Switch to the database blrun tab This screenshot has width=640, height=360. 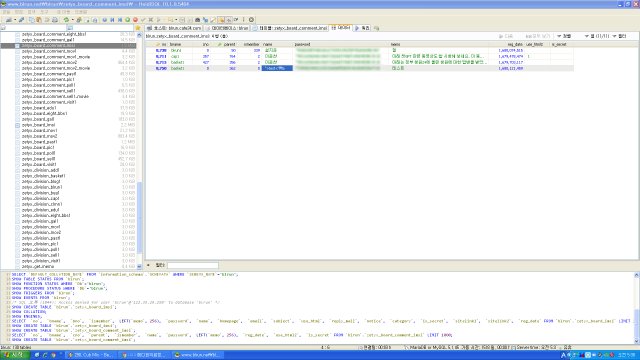tap(227, 28)
